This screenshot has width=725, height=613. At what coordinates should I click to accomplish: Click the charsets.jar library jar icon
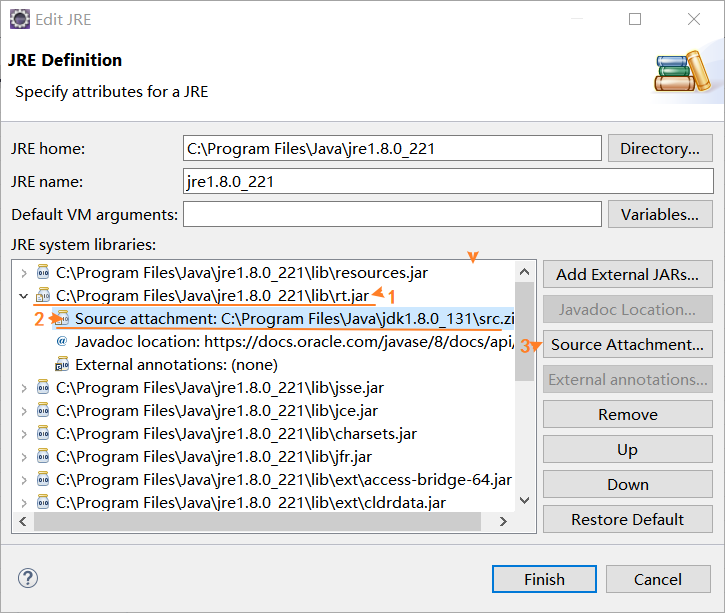[43, 434]
